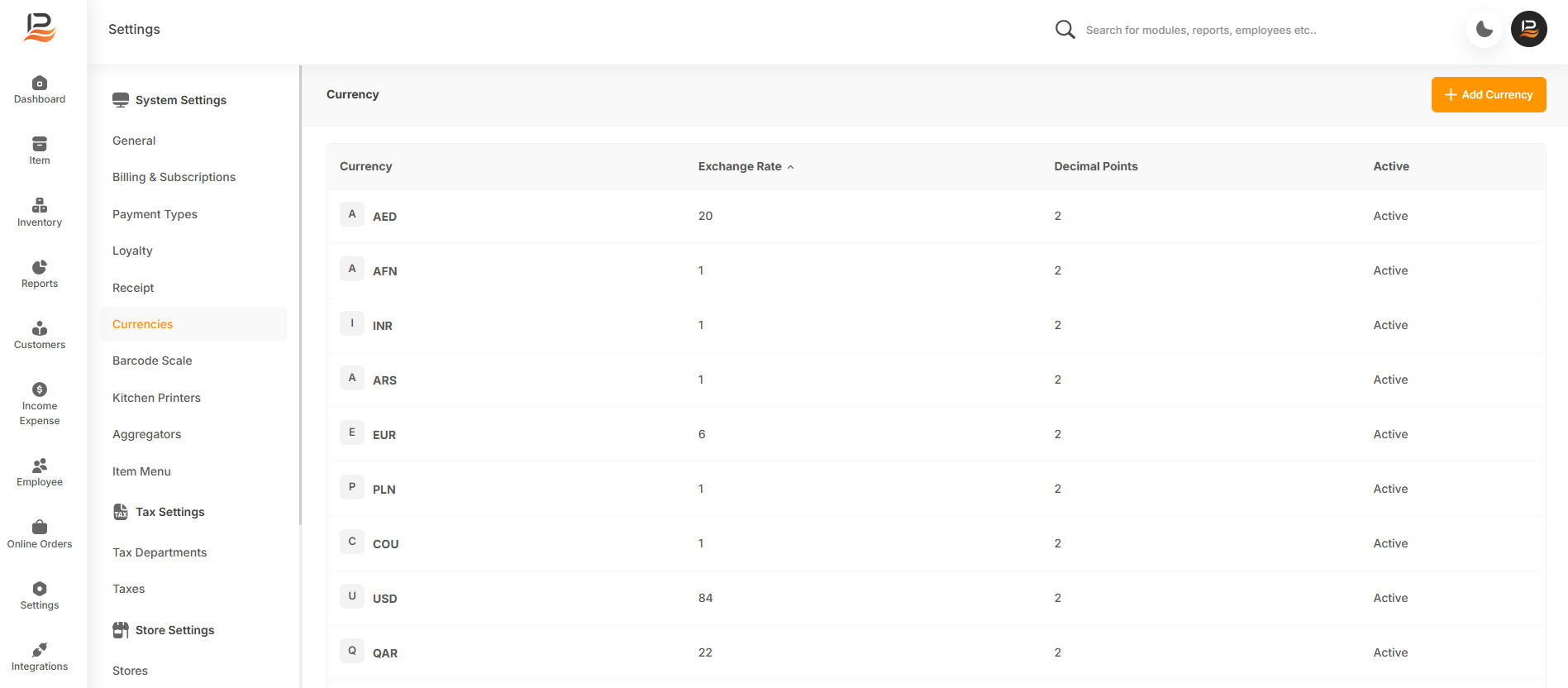
Task: Open Item Menu settings
Action: tap(141, 471)
